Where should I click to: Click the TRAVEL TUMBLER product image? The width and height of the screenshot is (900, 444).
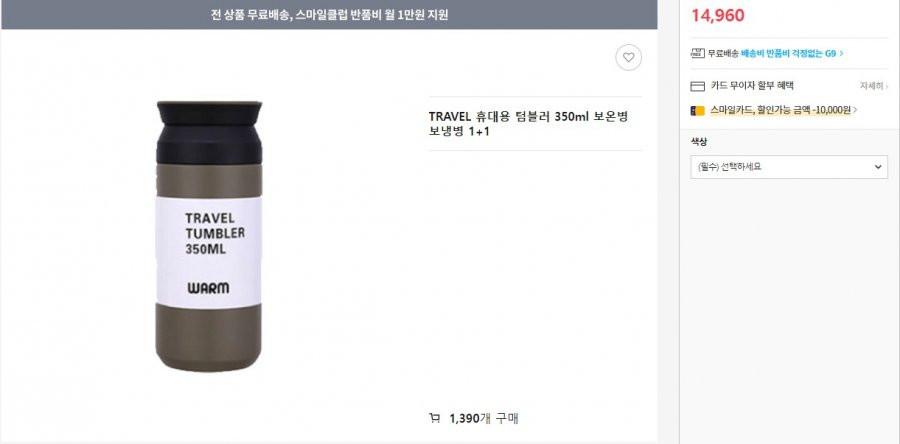click(x=209, y=236)
